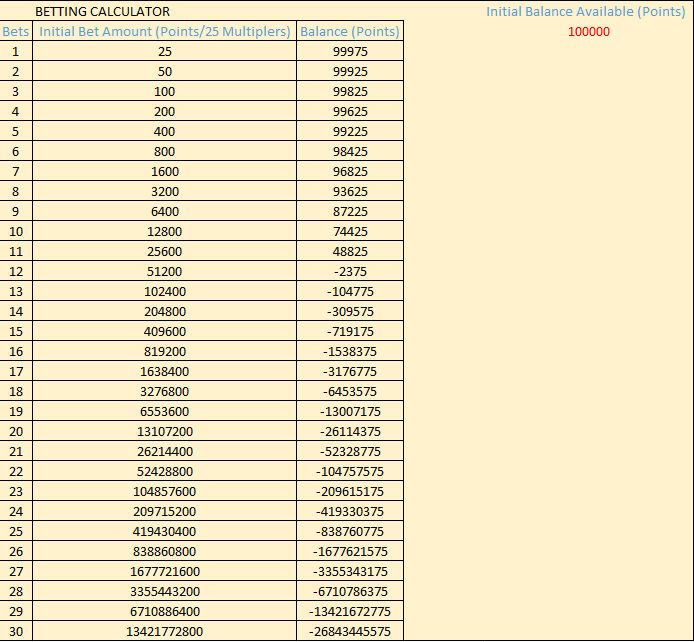694x642 pixels.
Task: Click the red 100000 initial balance value
Action: pos(589,31)
